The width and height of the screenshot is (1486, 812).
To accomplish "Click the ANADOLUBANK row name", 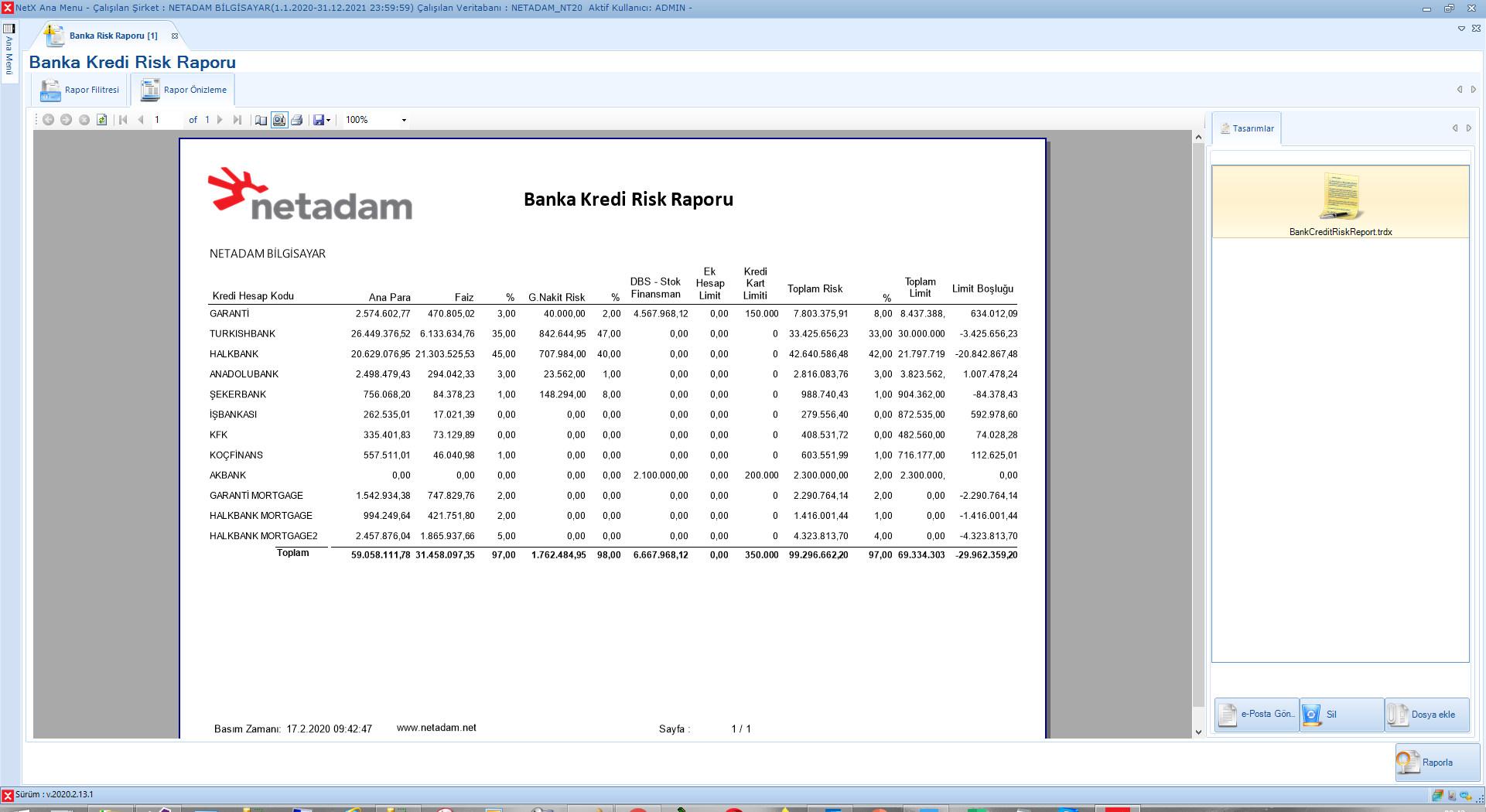I will point(244,374).
